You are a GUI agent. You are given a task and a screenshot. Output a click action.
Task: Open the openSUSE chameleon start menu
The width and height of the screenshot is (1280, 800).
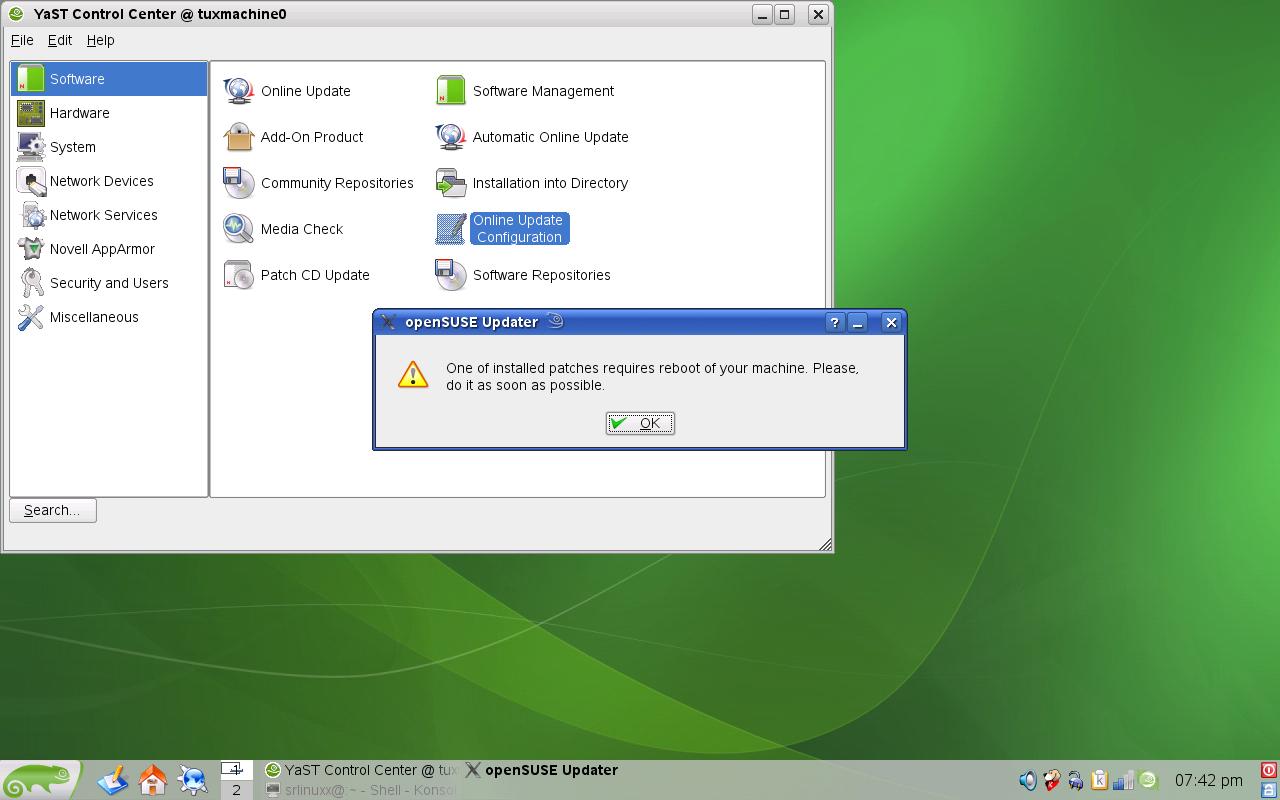tap(40, 780)
